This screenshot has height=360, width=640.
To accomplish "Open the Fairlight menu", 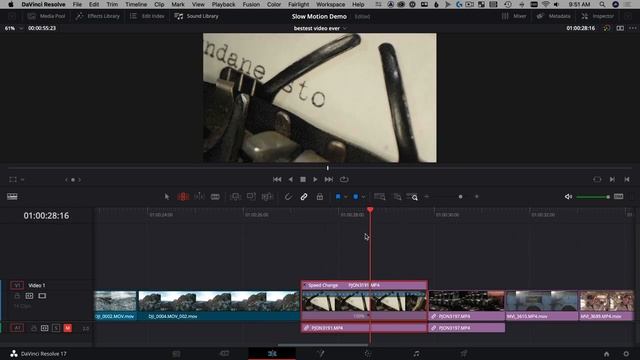I will click(298, 4).
